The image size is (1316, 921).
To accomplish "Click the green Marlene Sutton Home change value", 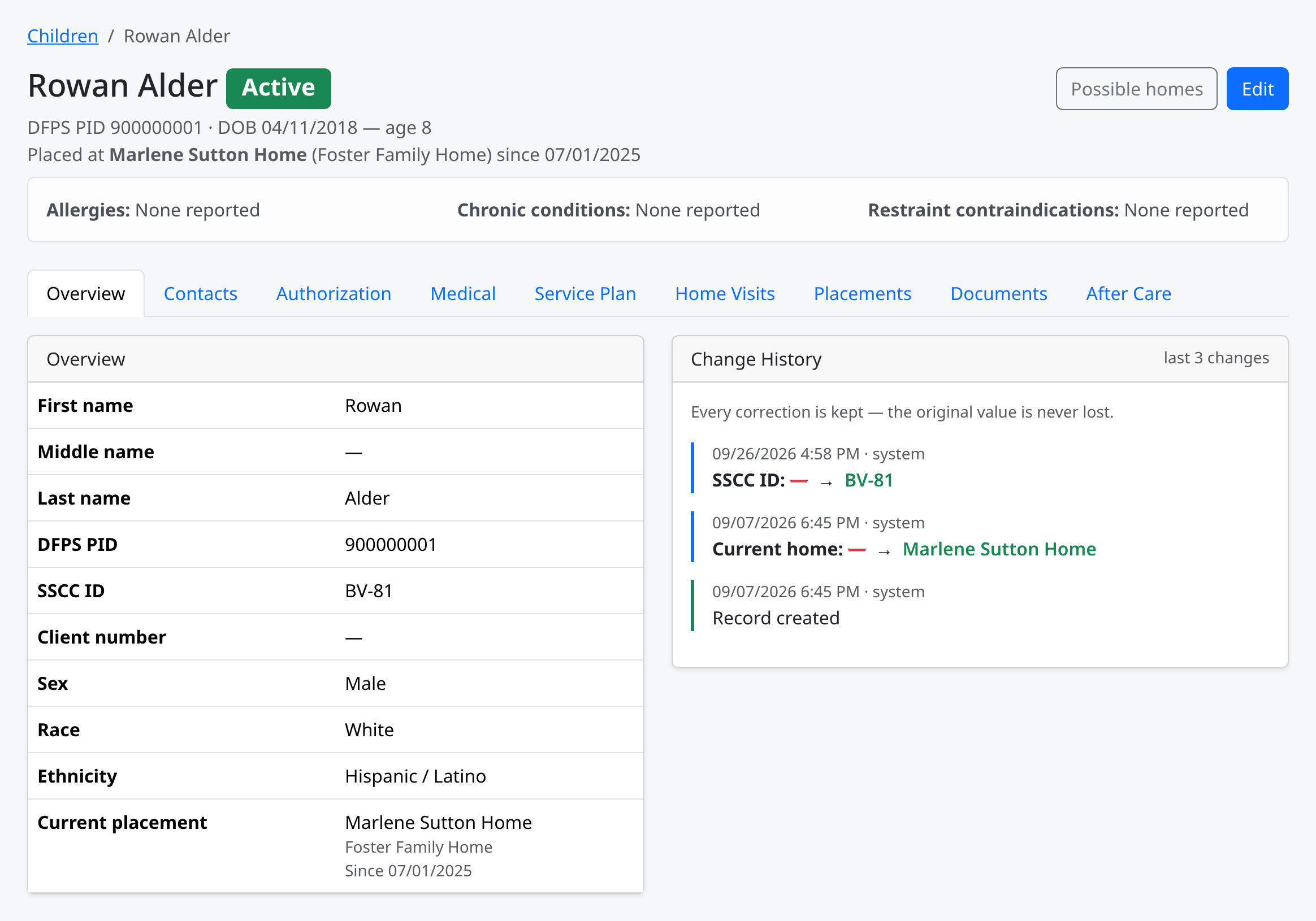I will point(999,549).
